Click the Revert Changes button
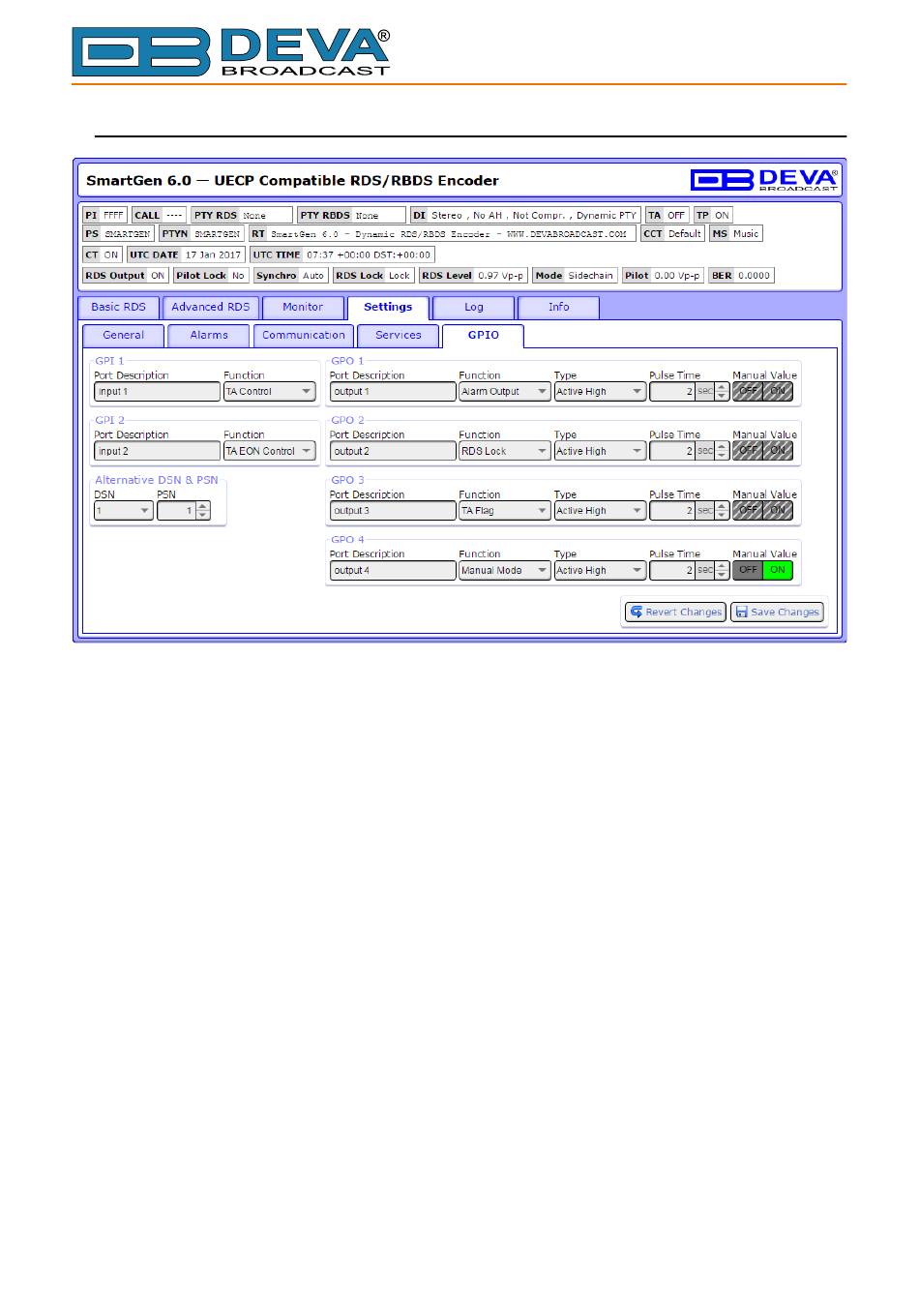919x1316 pixels. point(675,612)
